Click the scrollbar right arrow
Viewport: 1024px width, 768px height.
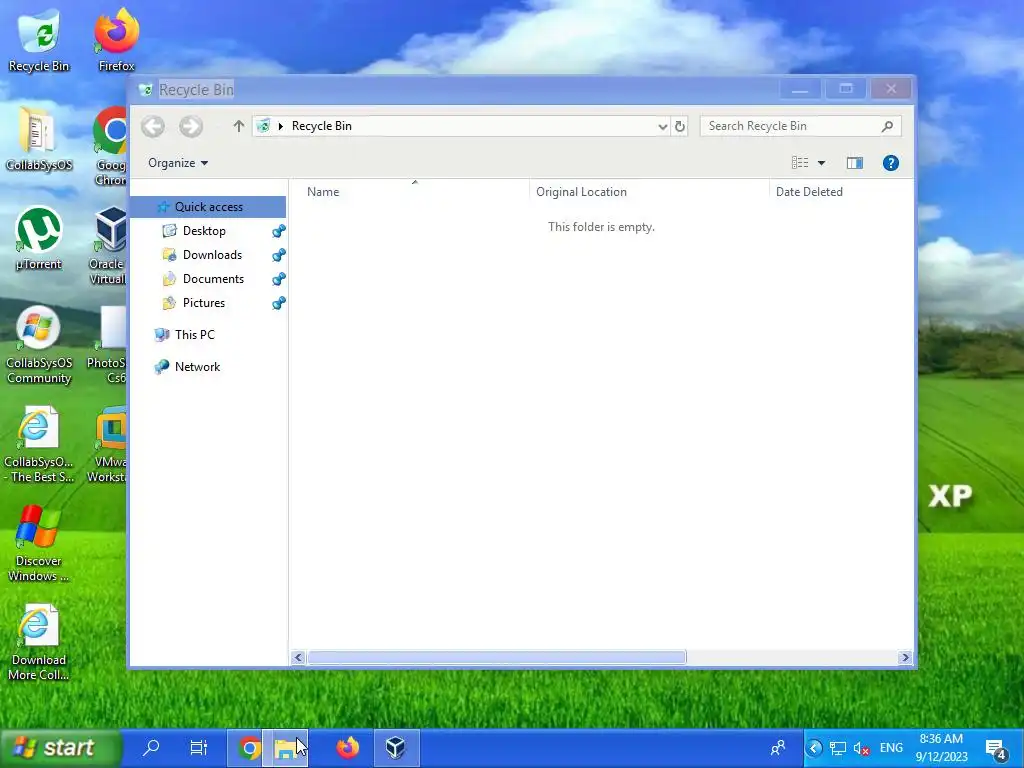point(904,658)
